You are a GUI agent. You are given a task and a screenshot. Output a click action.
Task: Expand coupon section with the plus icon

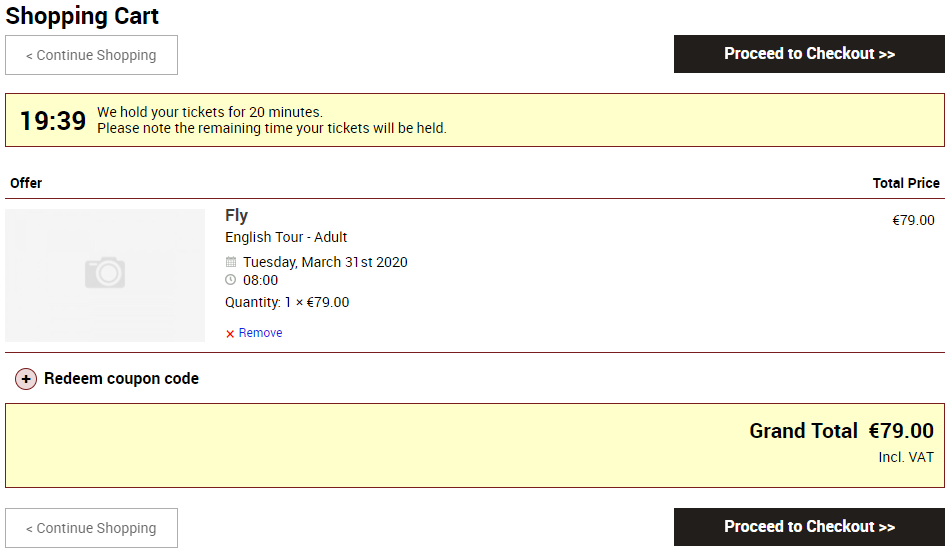tap(26, 379)
